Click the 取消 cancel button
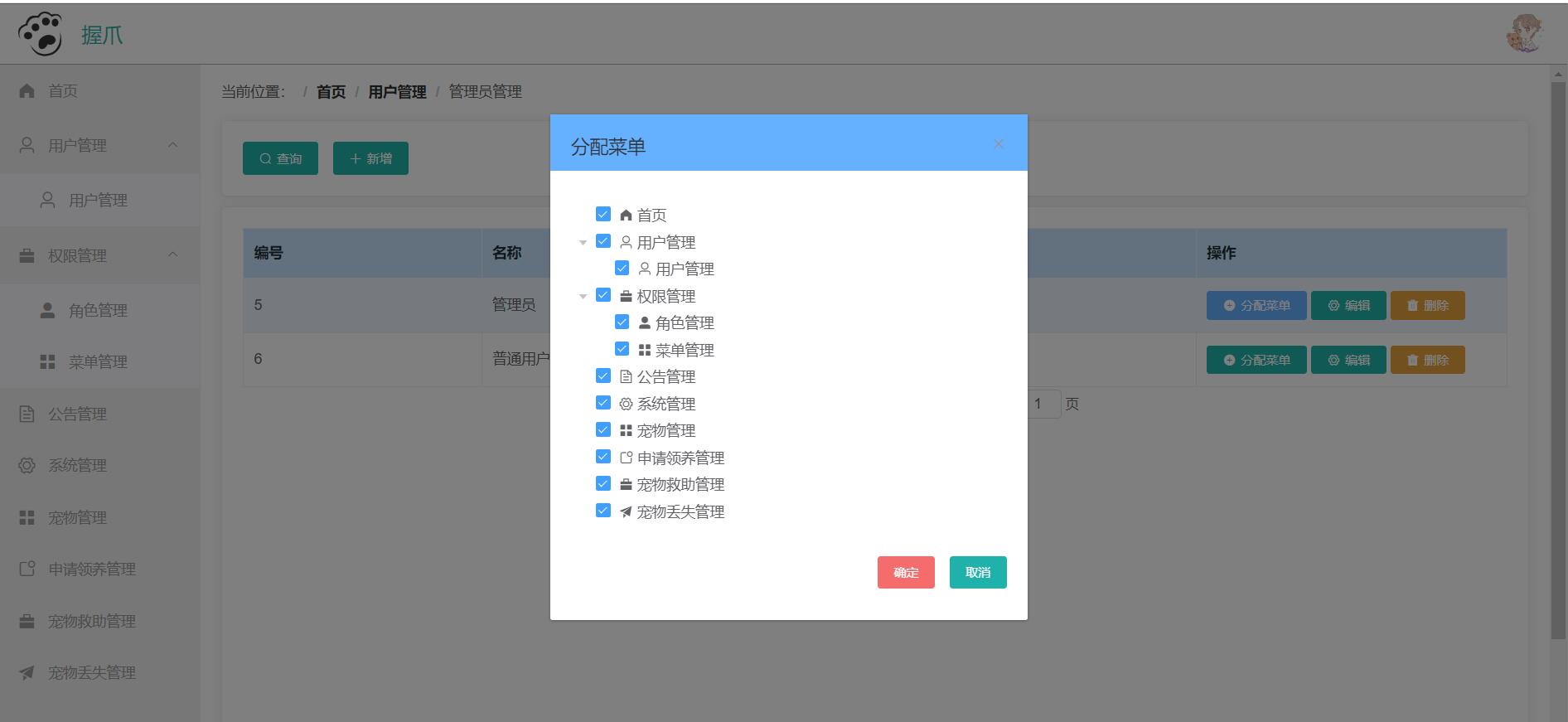1568x722 pixels. point(978,572)
